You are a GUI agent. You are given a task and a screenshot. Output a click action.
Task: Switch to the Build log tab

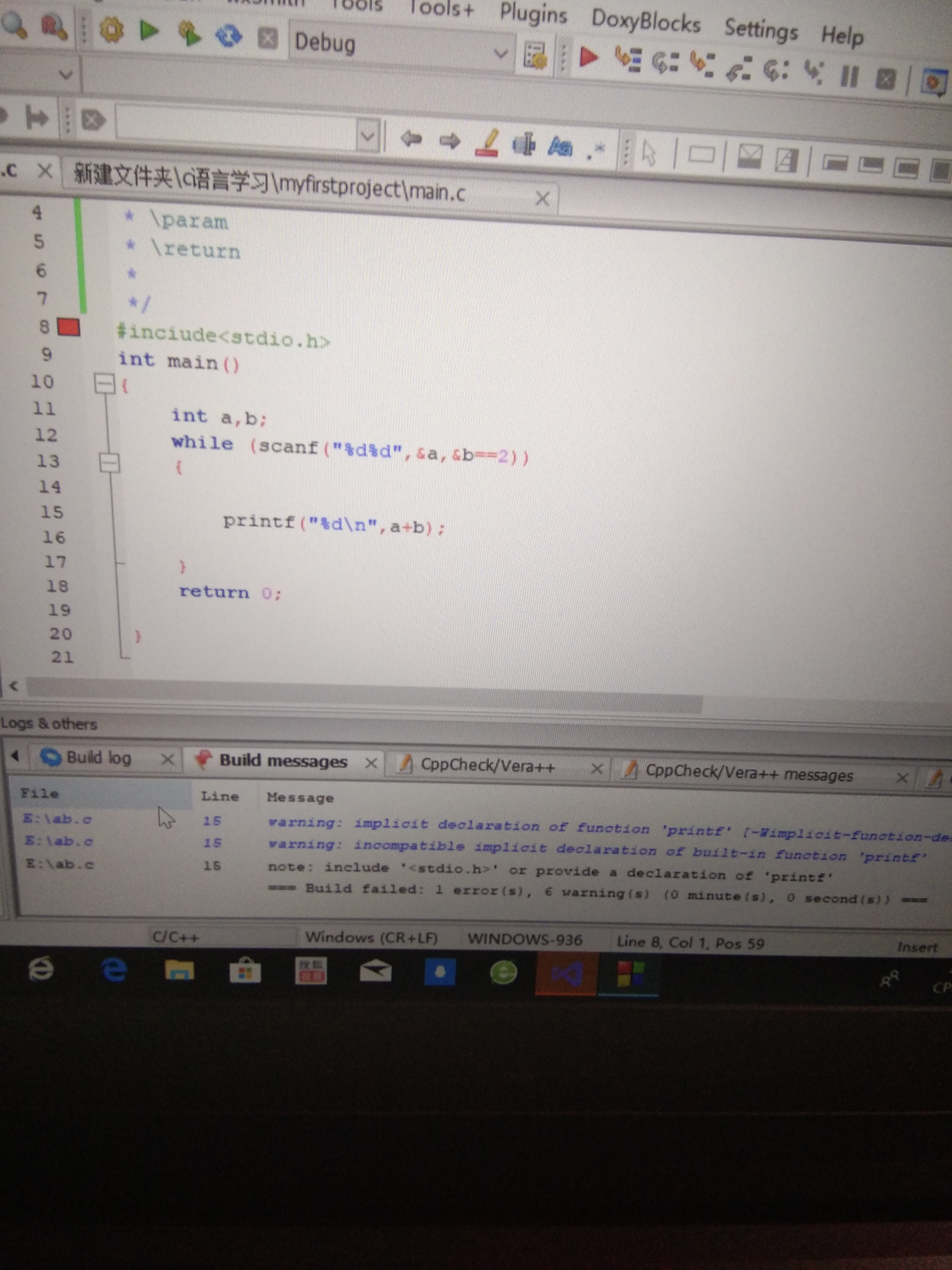pyautogui.click(x=99, y=758)
